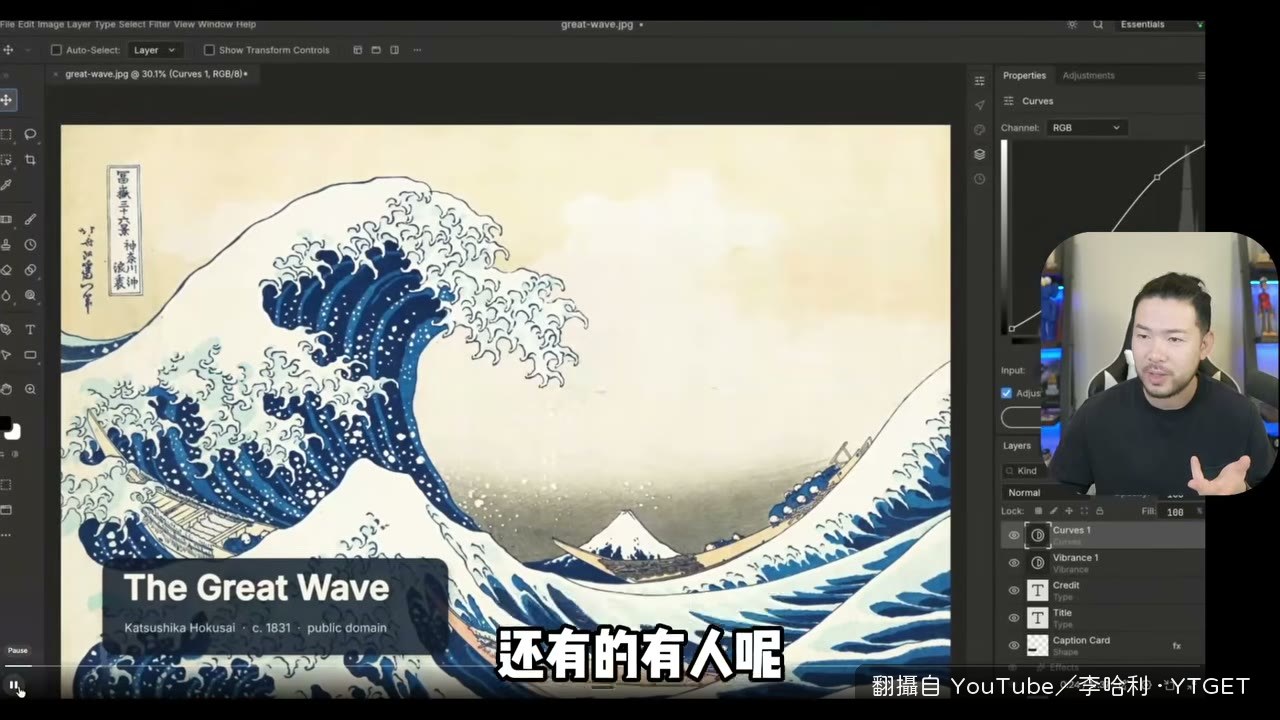Open the Image menu

coord(50,24)
